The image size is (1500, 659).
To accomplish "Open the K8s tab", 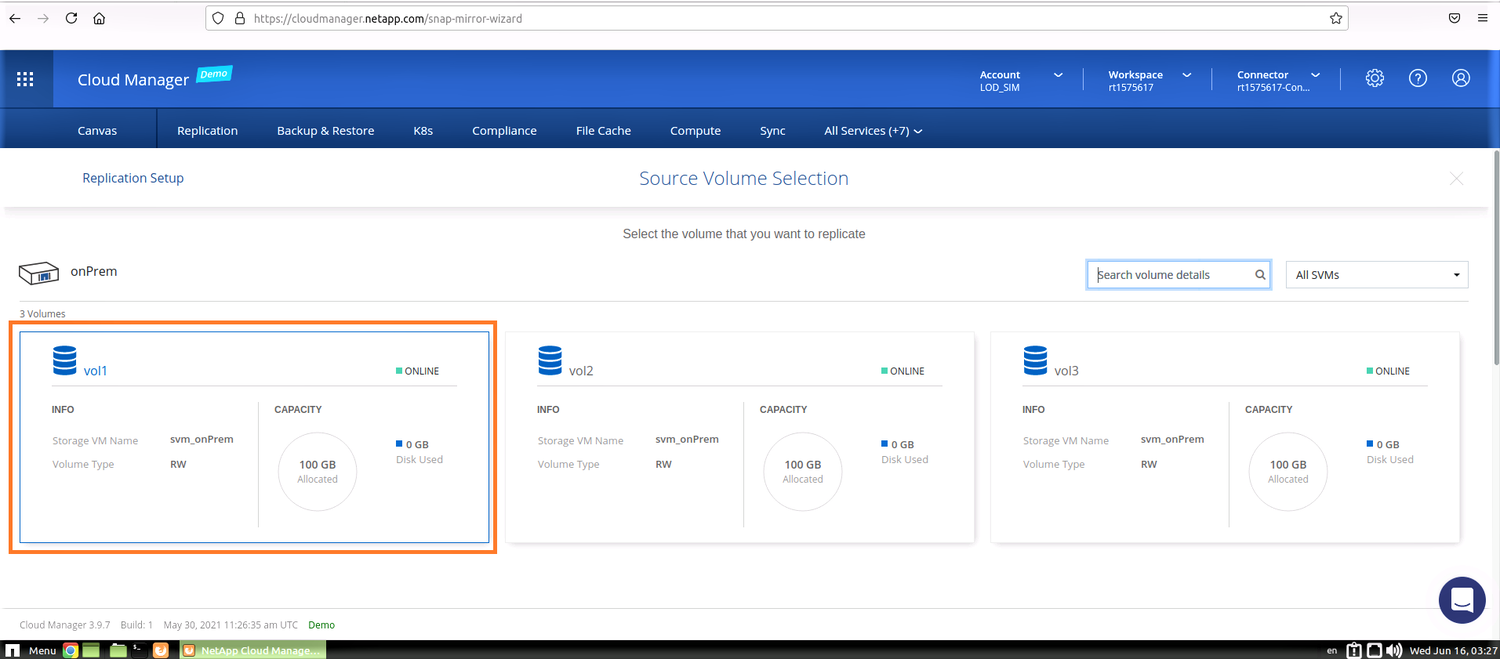I will tap(423, 131).
